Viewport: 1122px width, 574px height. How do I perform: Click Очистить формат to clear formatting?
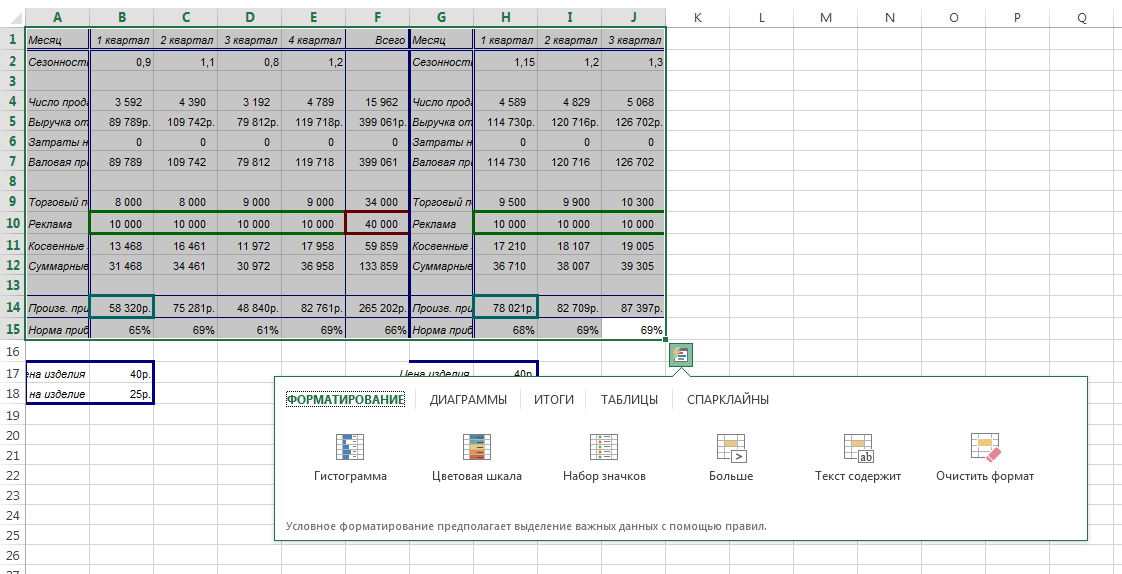[x=985, y=458]
